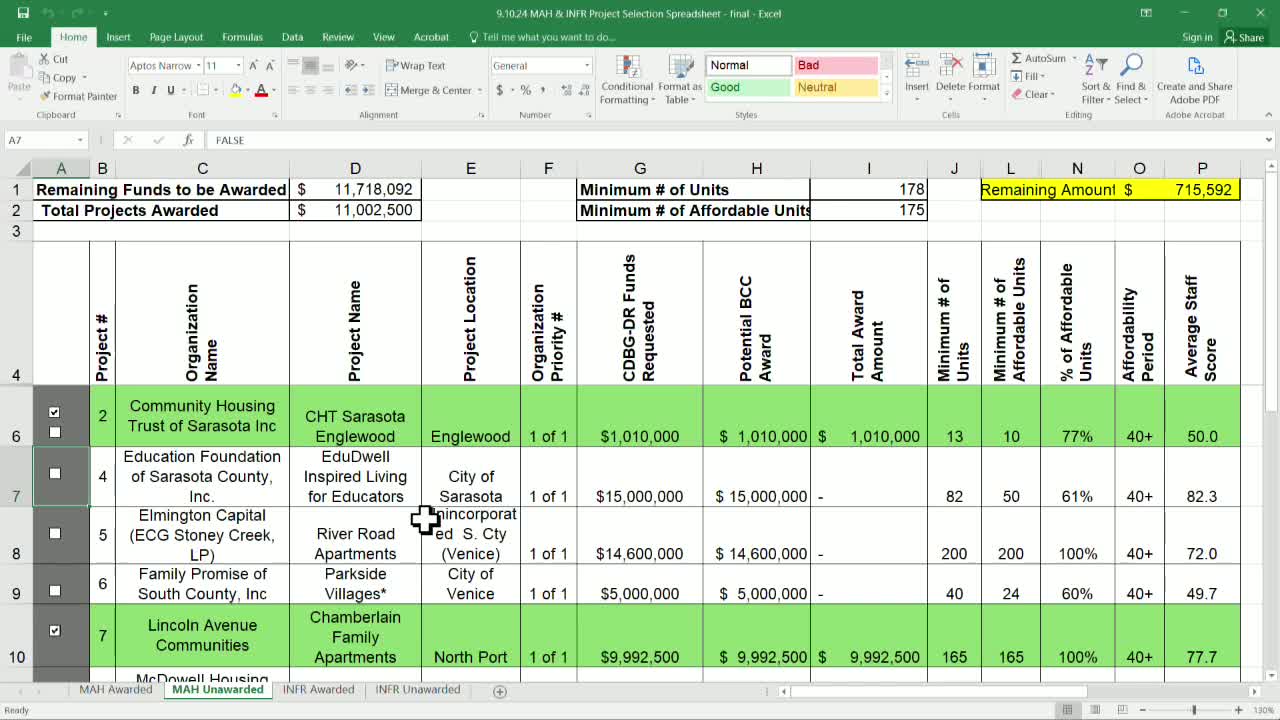Open Conditional Formatting
1280x720 pixels.
(627, 80)
